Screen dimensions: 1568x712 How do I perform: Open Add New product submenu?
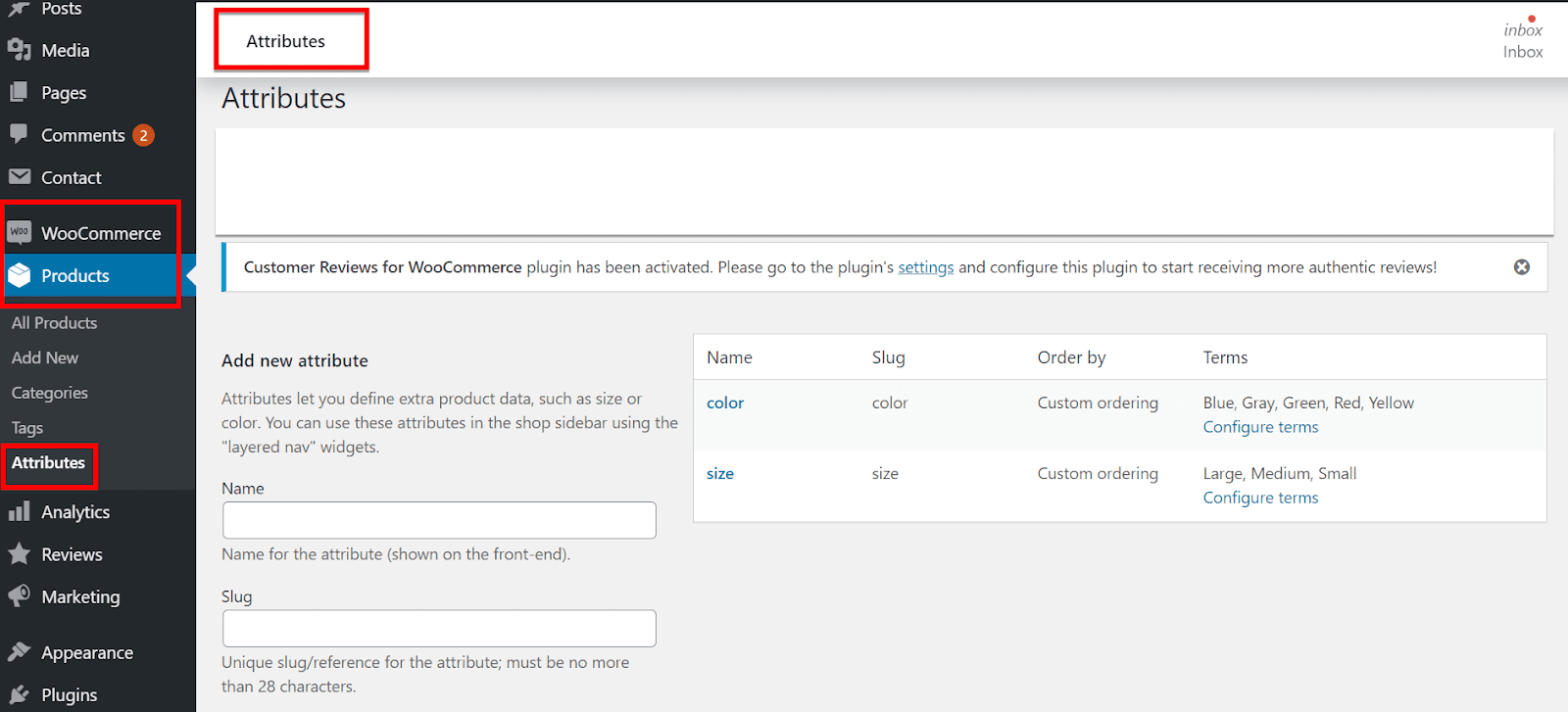45,357
